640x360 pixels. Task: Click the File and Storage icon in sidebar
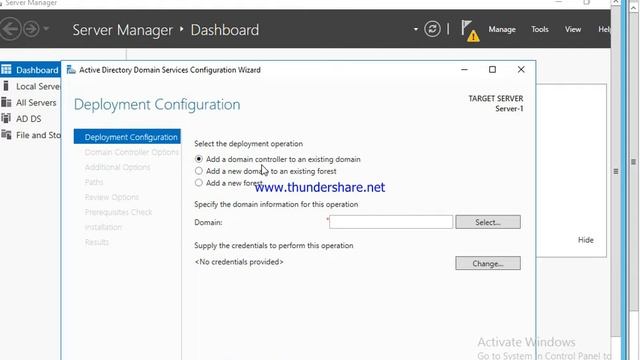click(x=6, y=134)
